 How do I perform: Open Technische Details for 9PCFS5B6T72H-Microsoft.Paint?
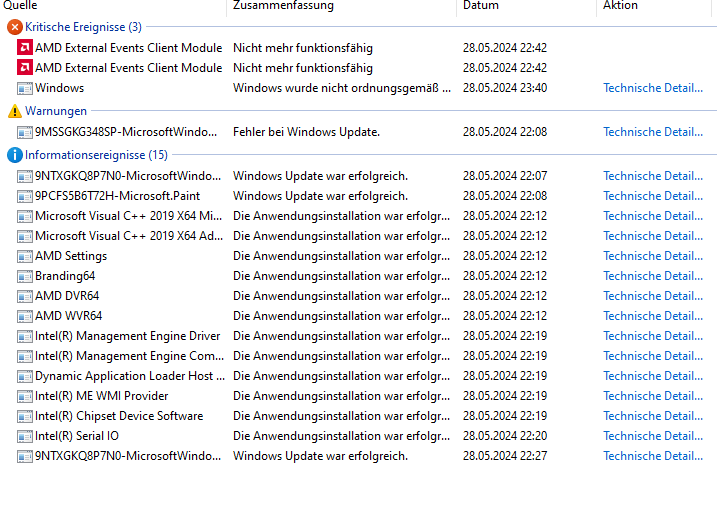click(653, 196)
